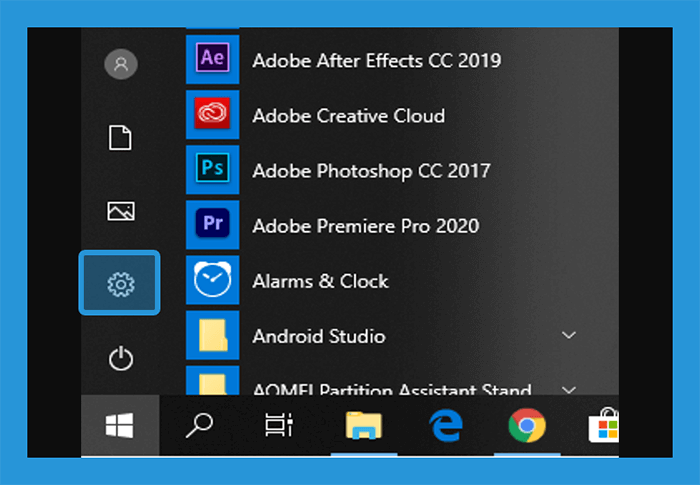
Task: Select Adobe Photoshop CC 2017 entry
Action: coord(371,171)
